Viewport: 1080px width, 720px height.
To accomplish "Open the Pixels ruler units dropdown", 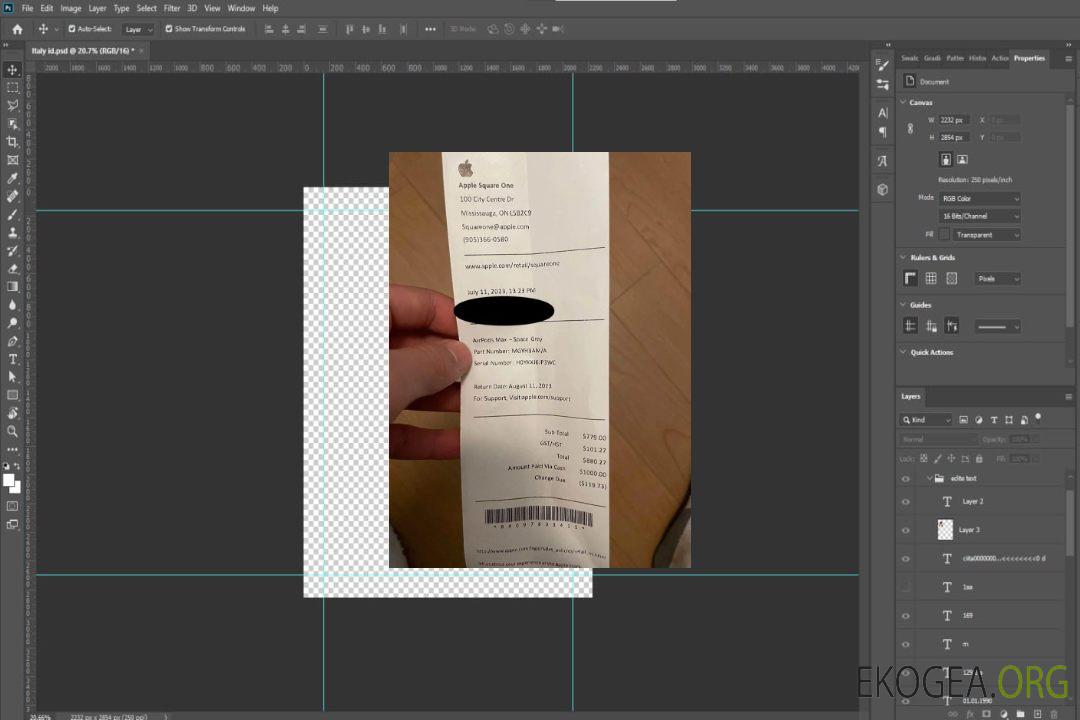I will click(x=998, y=279).
